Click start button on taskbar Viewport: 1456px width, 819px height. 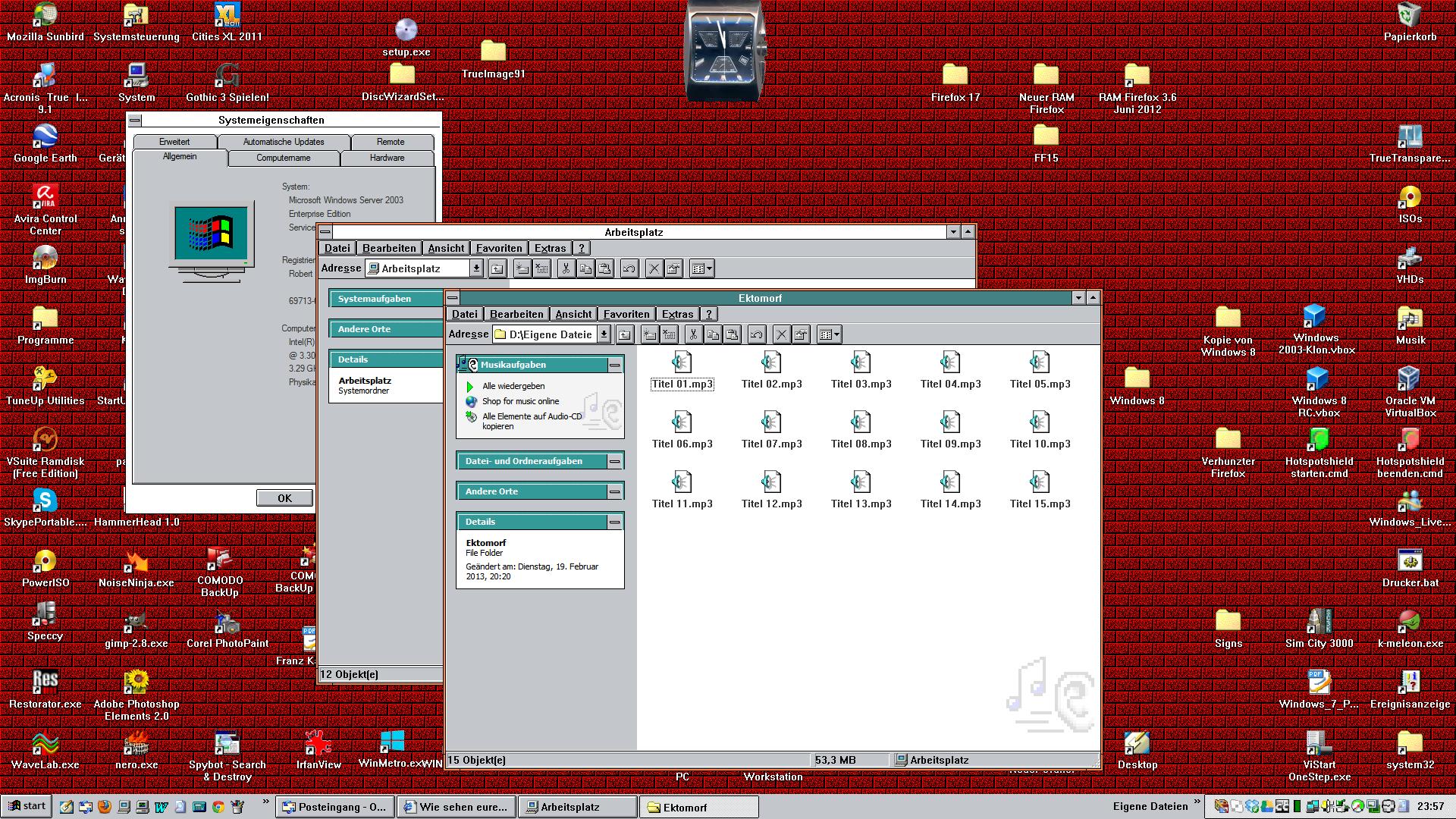pyautogui.click(x=27, y=806)
